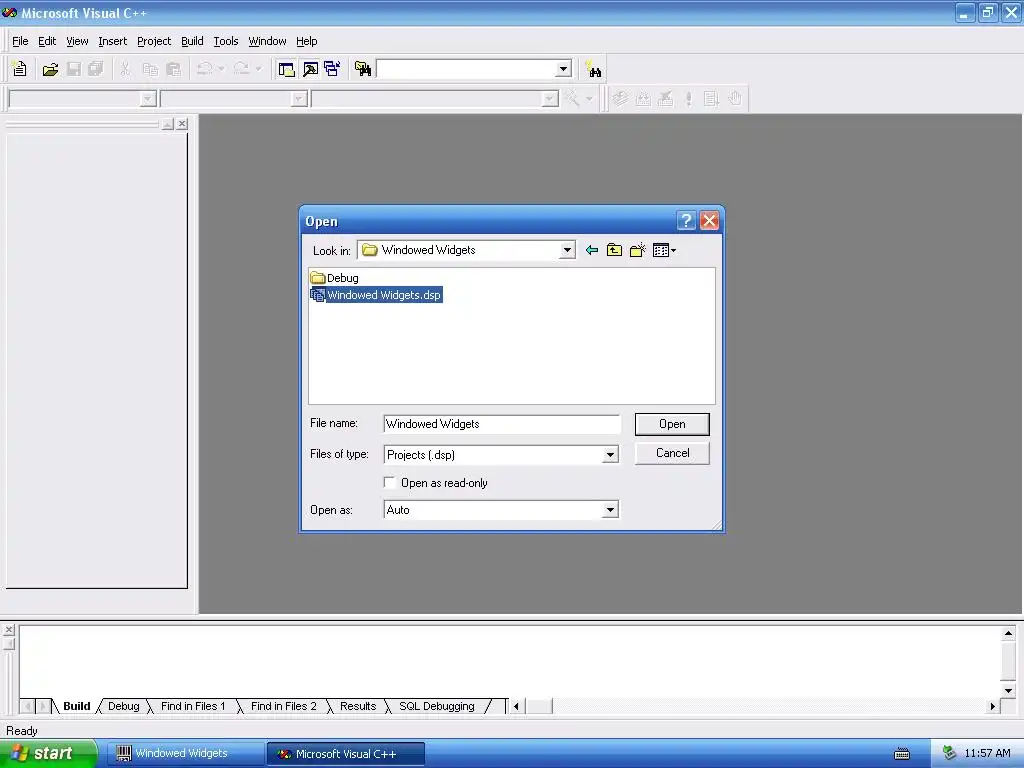Click the File name input field

pyautogui.click(x=502, y=424)
